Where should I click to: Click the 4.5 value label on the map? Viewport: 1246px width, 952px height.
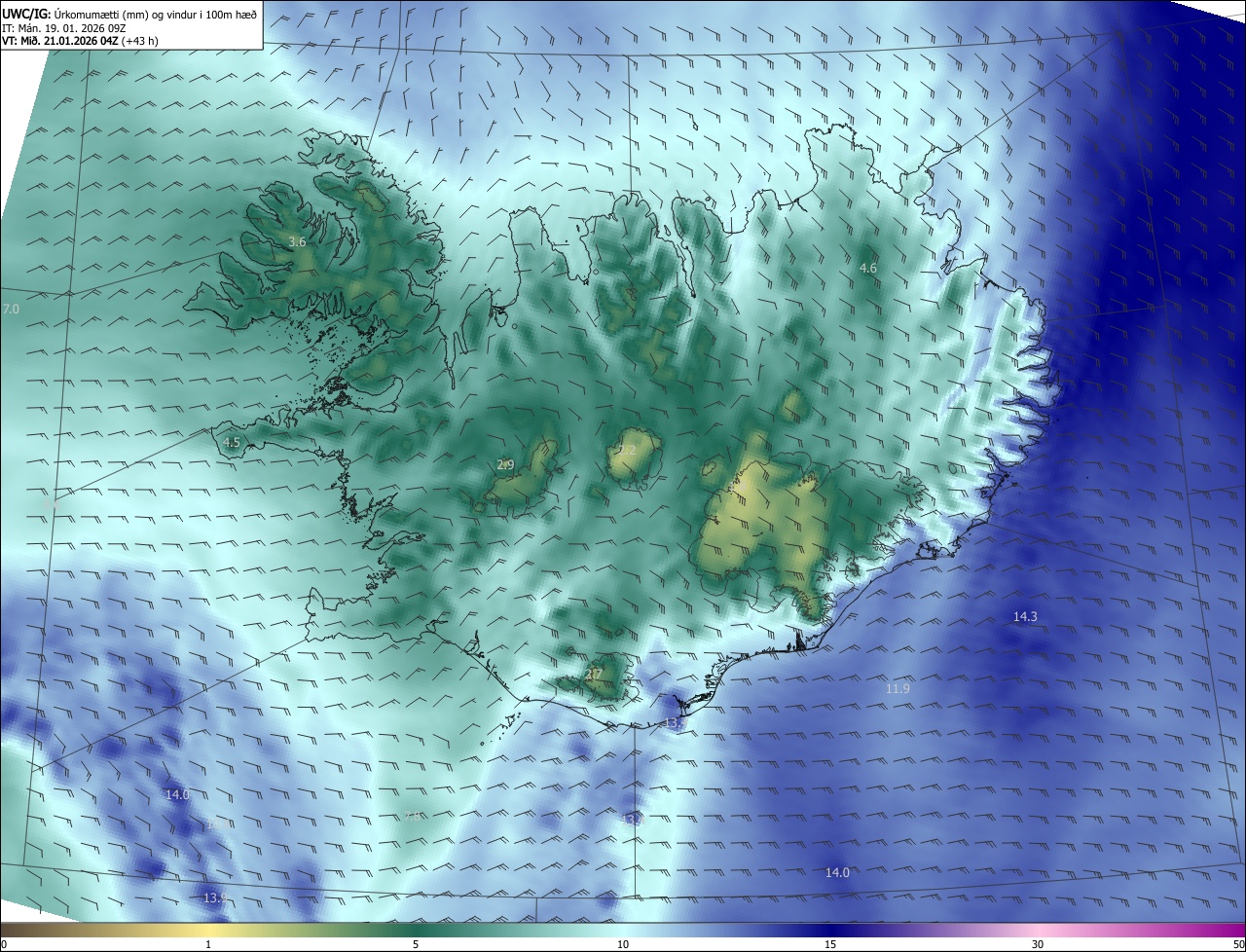(x=232, y=442)
